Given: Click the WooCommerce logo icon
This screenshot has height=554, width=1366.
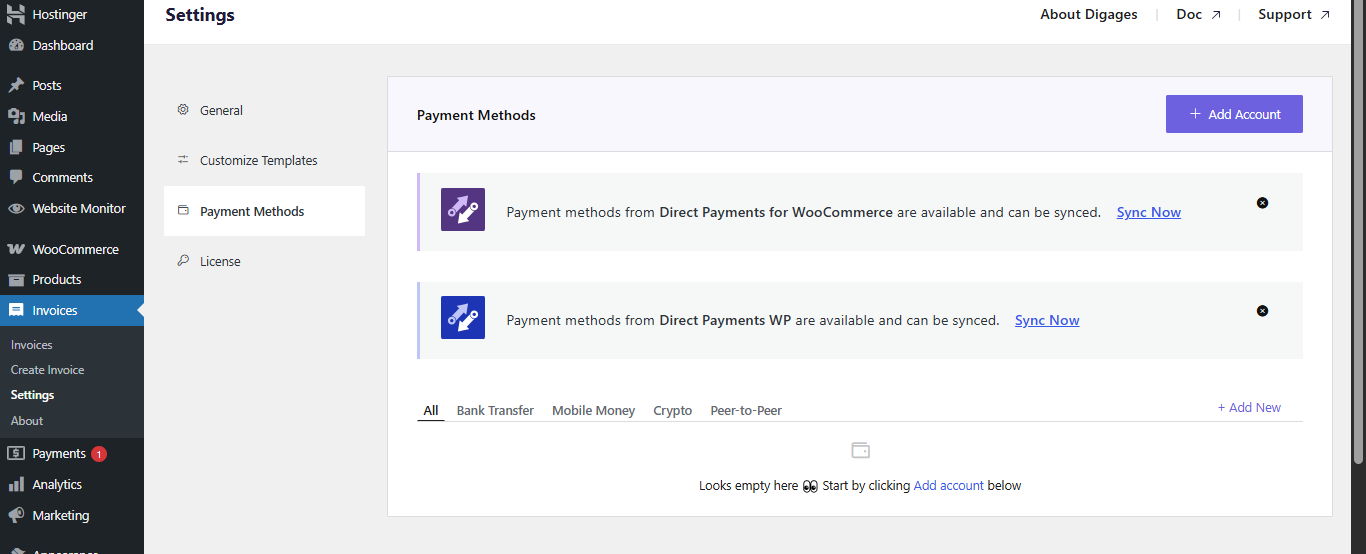Looking at the screenshot, I should (16, 249).
